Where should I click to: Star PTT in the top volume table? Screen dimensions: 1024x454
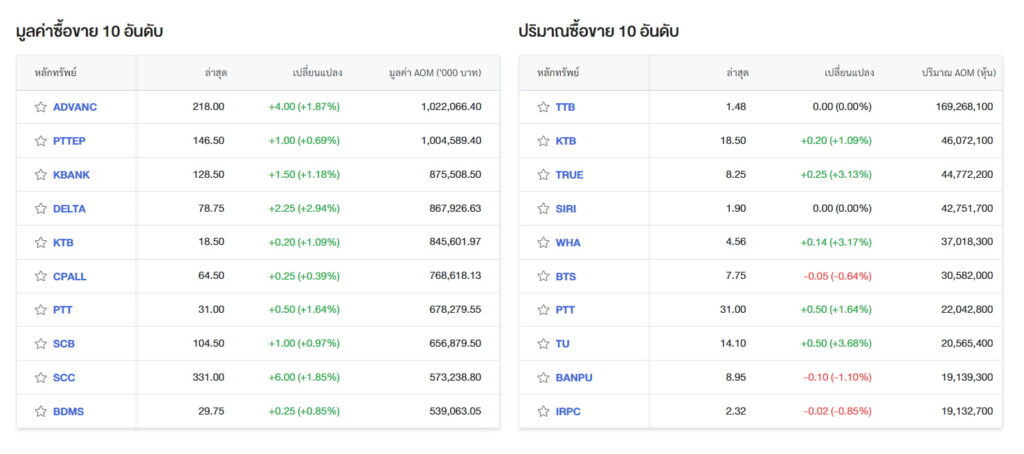click(x=543, y=310)
